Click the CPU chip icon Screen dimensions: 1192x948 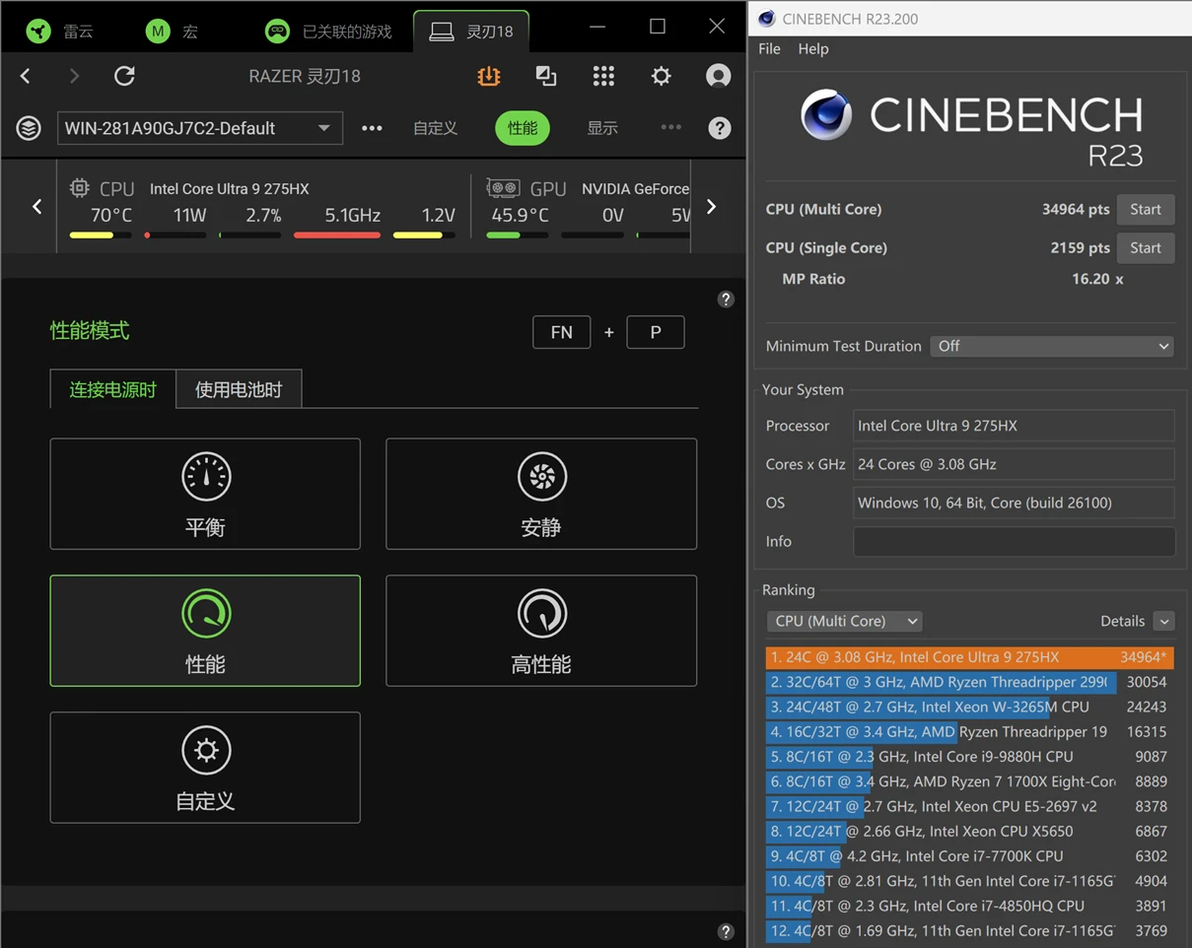[x=80, y=188]
